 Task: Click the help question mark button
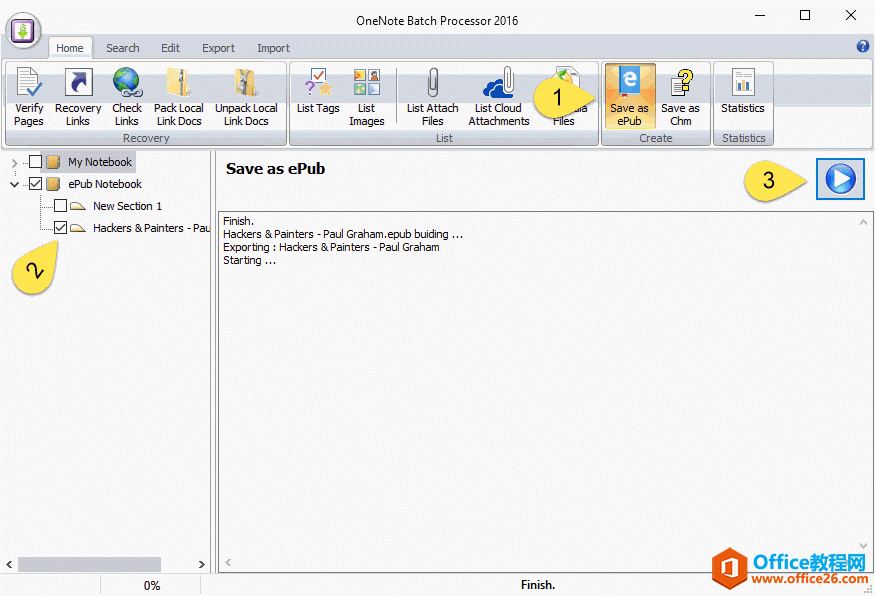click(861, 47)
